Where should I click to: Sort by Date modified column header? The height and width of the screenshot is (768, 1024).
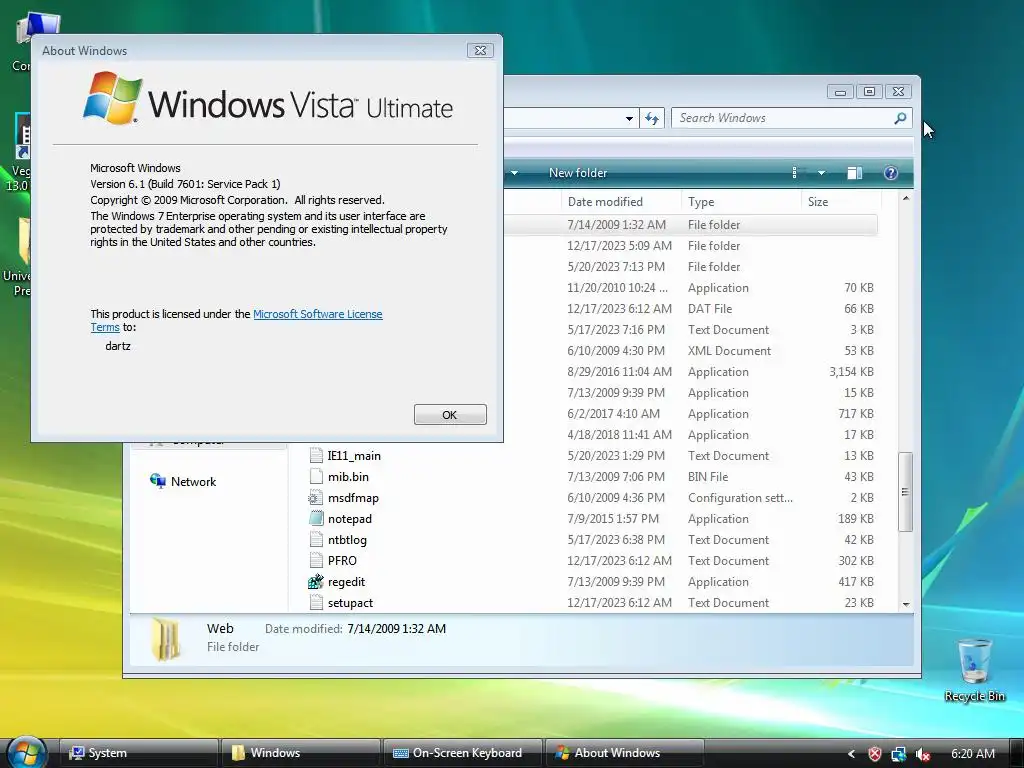tap(621, 202)
